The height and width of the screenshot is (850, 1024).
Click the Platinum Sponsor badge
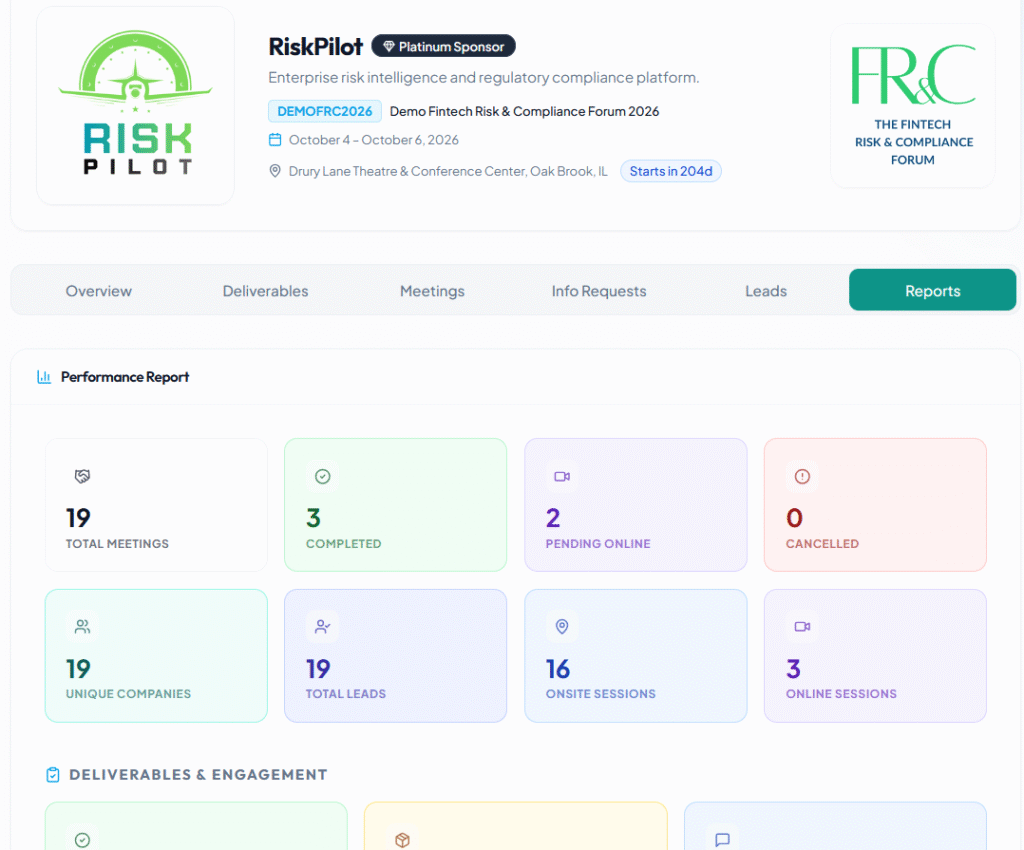444,46
